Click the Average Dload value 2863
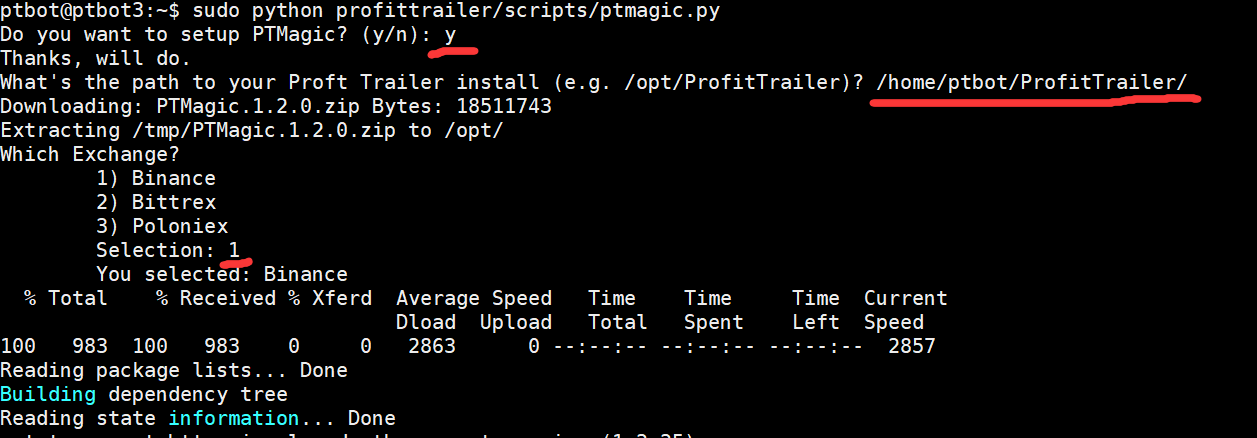Viewport: 1257px width, 438px height. coord(432,347)
